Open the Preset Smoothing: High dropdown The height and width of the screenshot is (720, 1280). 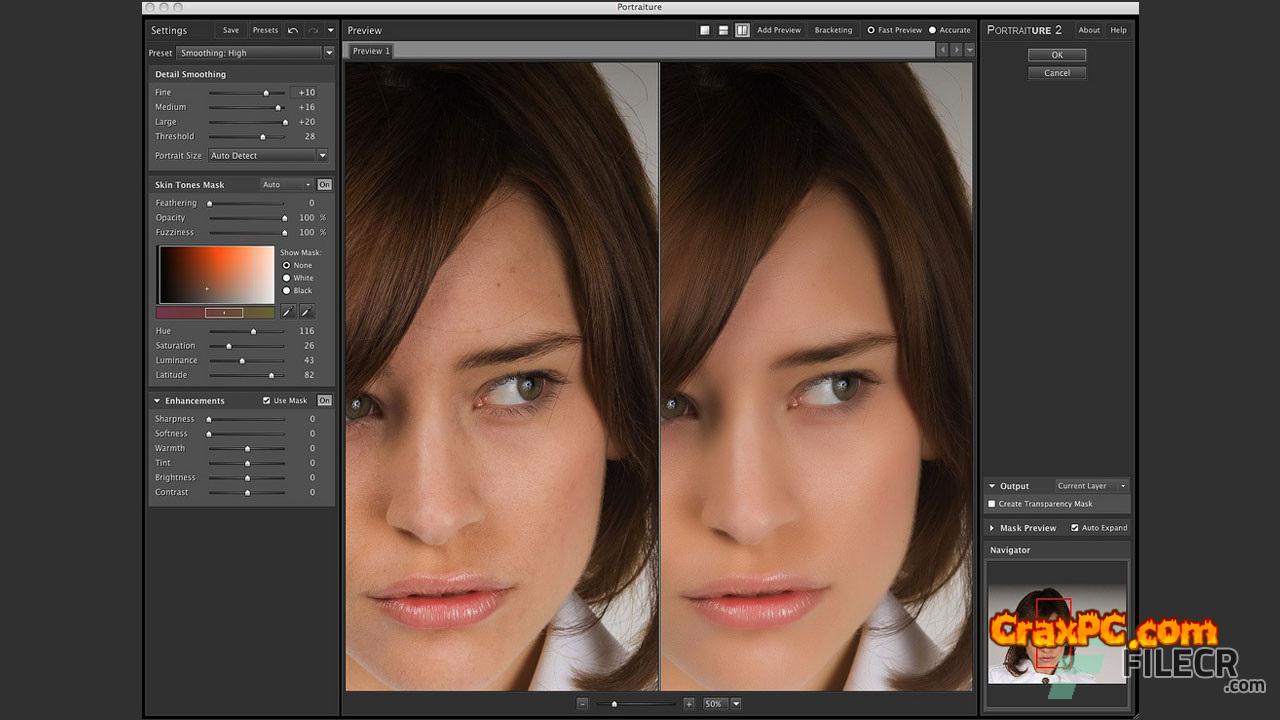[x=255, y=53]
